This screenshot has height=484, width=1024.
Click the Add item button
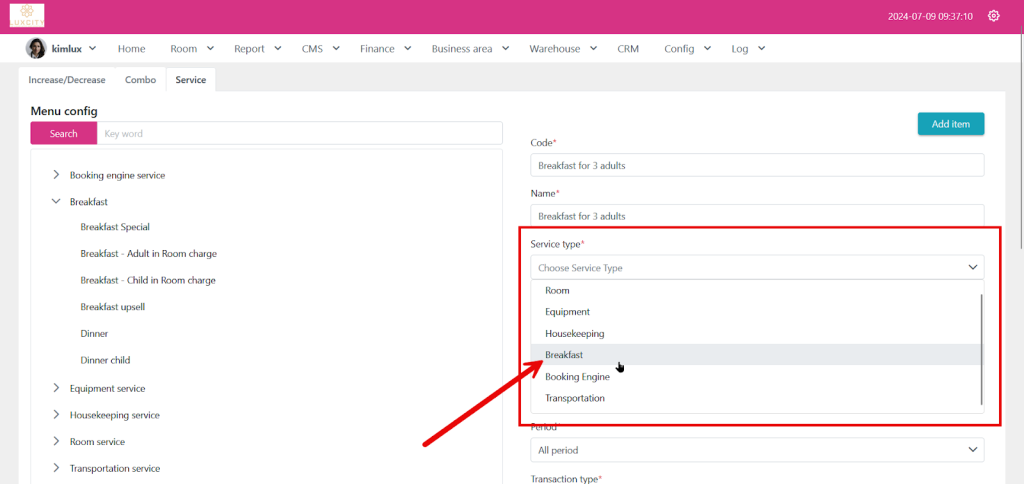pyautogui.click(x=950, y=124)
